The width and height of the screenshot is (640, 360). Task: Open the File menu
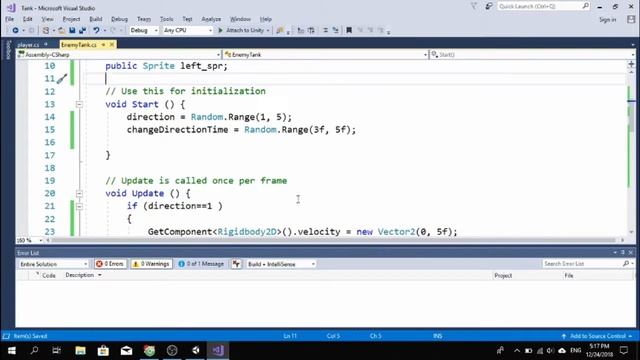tap(10, 19)
